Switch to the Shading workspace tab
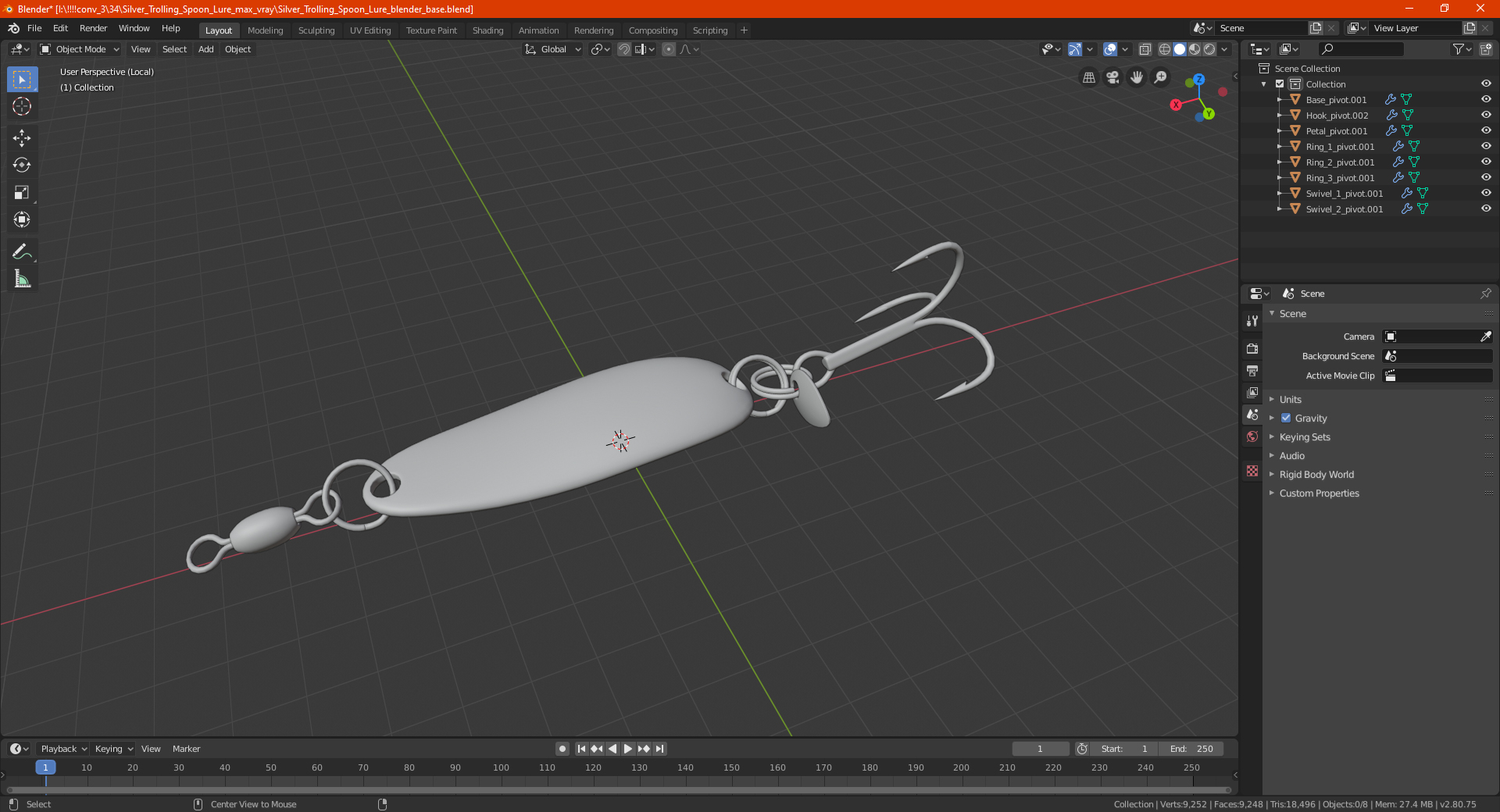Screen dimensions: 1500x812 pos(487,30)
